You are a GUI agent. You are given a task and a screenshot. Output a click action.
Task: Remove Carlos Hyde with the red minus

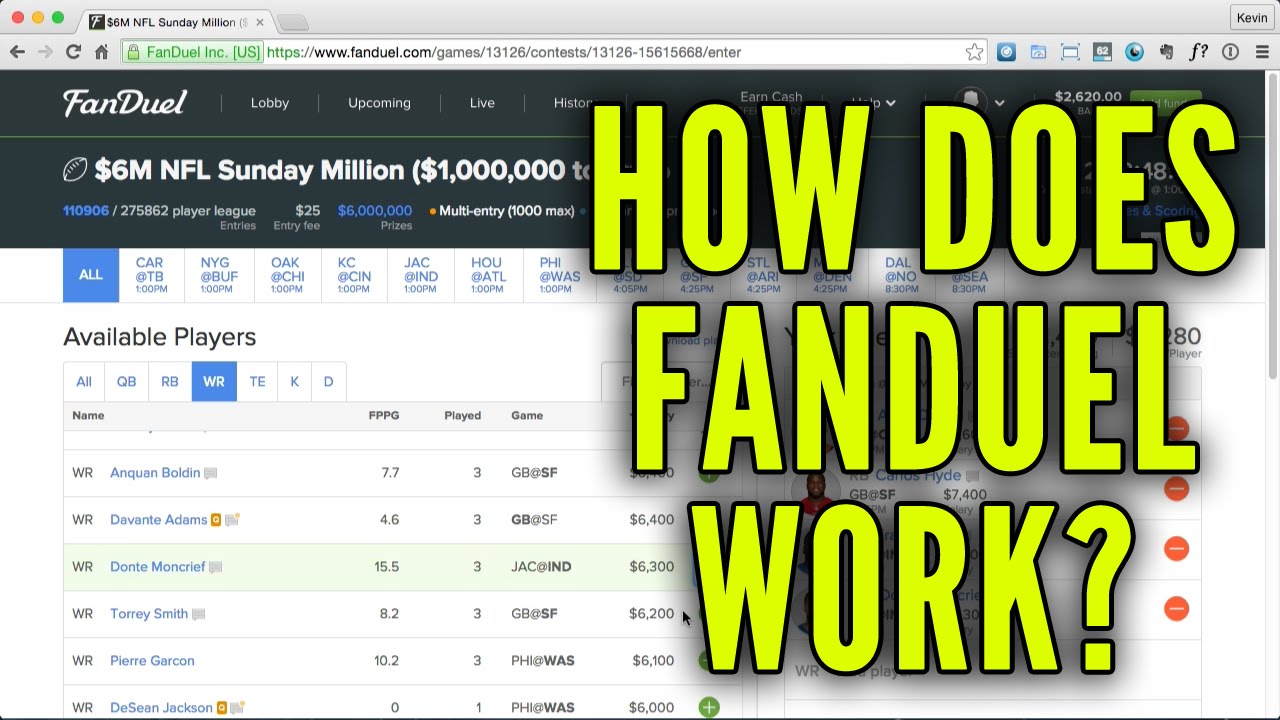coord(1176,489)
